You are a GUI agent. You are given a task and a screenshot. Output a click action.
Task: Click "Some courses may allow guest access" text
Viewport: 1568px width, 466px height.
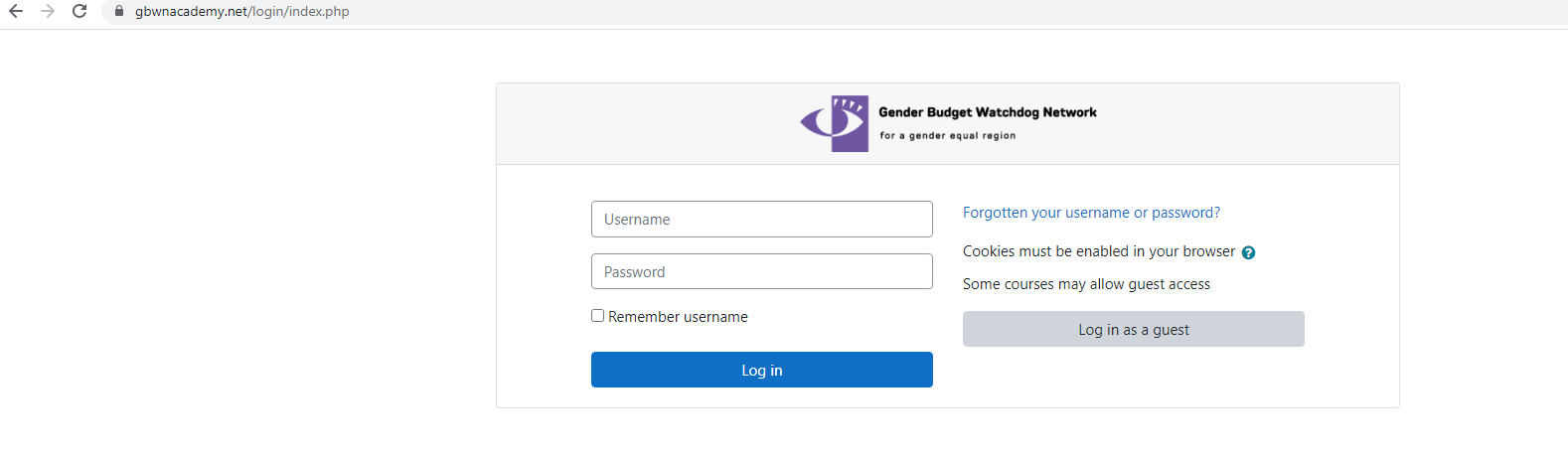coord(1086,284)
